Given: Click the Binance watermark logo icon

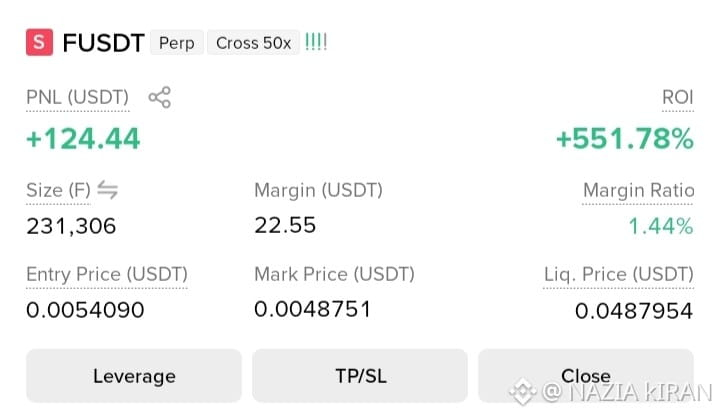Looking at the screenshot, I should click(523, 392).
